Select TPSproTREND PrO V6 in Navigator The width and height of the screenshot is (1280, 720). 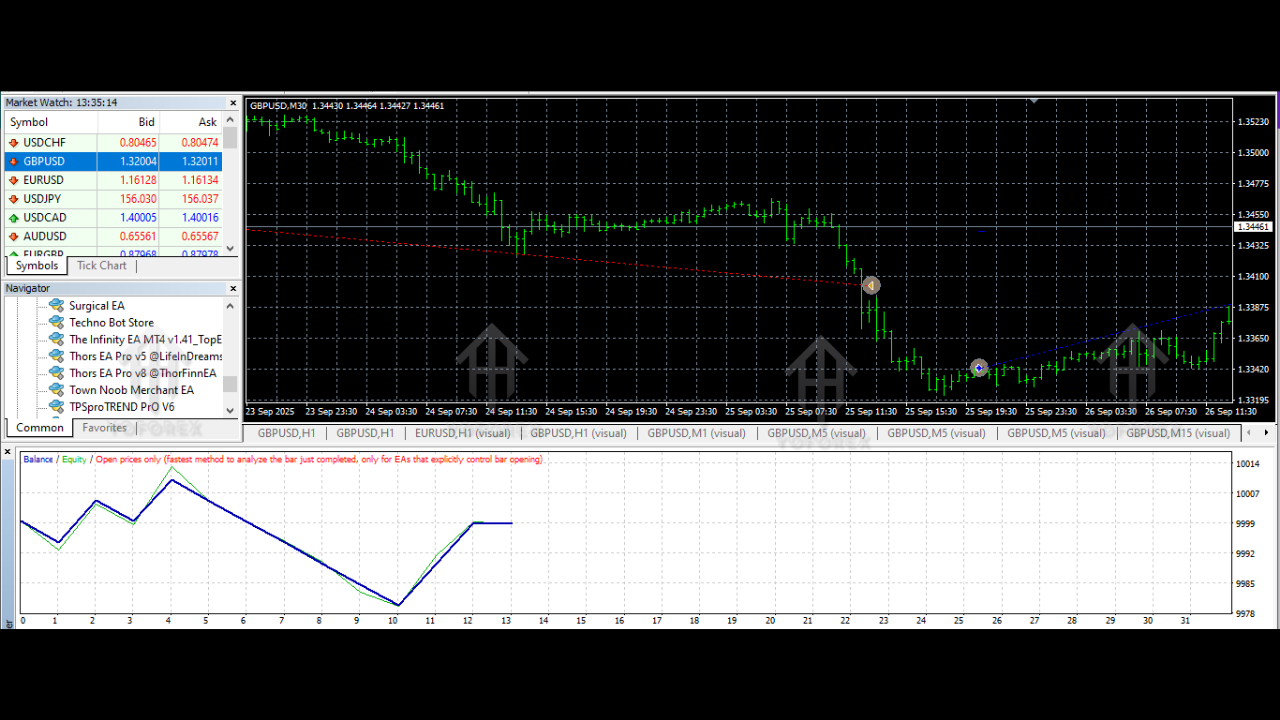pyautogui.click(x=121, y=407)
